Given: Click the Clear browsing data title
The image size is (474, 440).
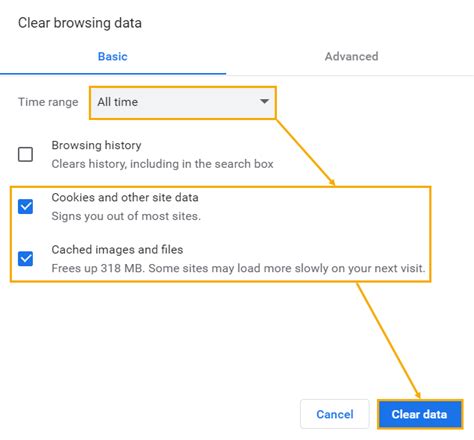Looking at the screenshot, I should point(80,23).
